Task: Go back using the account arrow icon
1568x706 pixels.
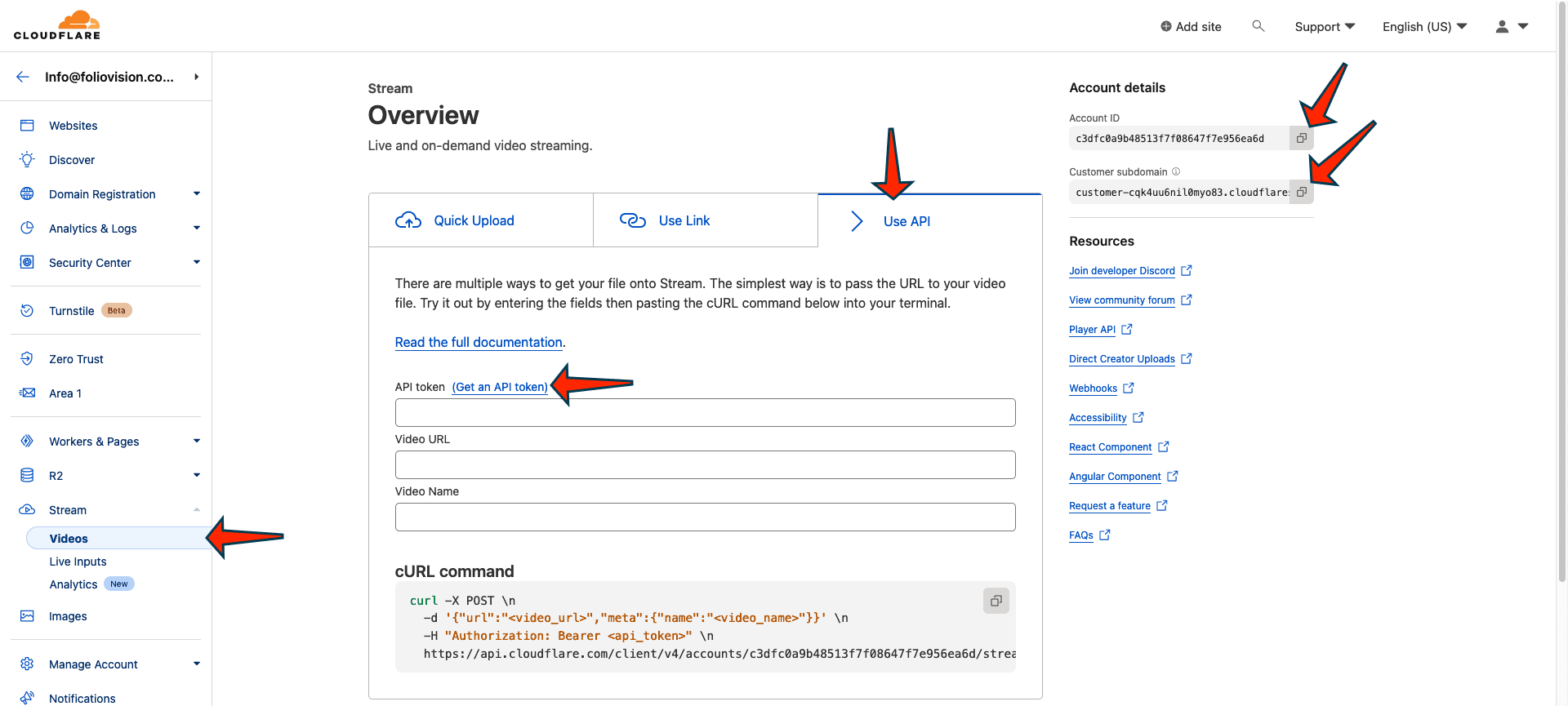Action: click(23, 77)
